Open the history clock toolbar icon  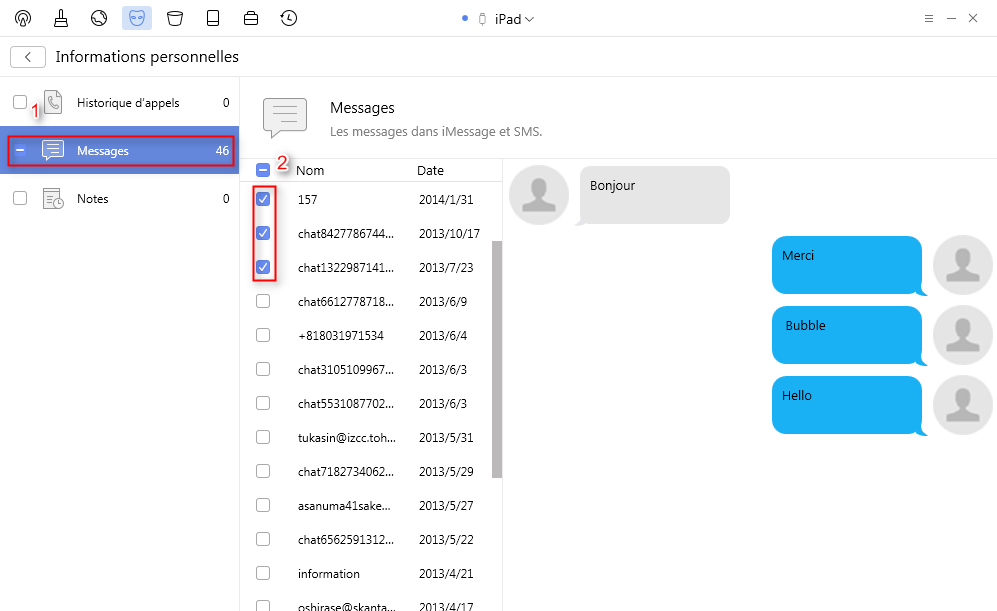point(289,18)
